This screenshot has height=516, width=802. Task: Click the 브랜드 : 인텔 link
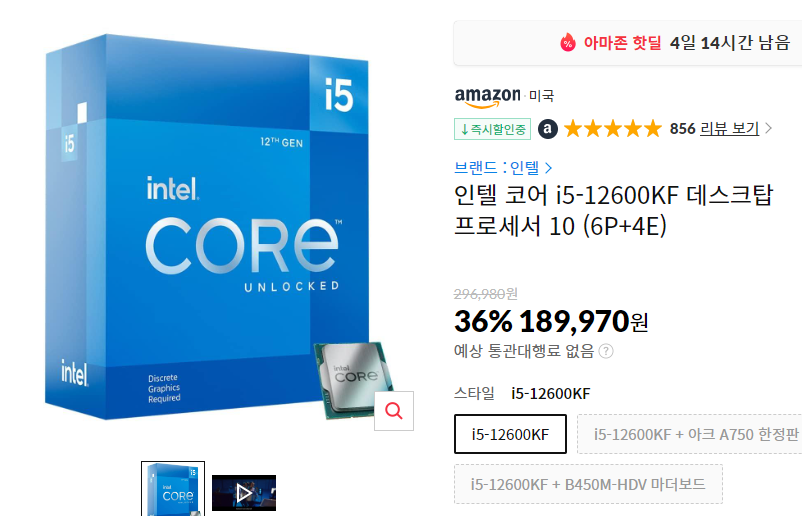(497, 167)
